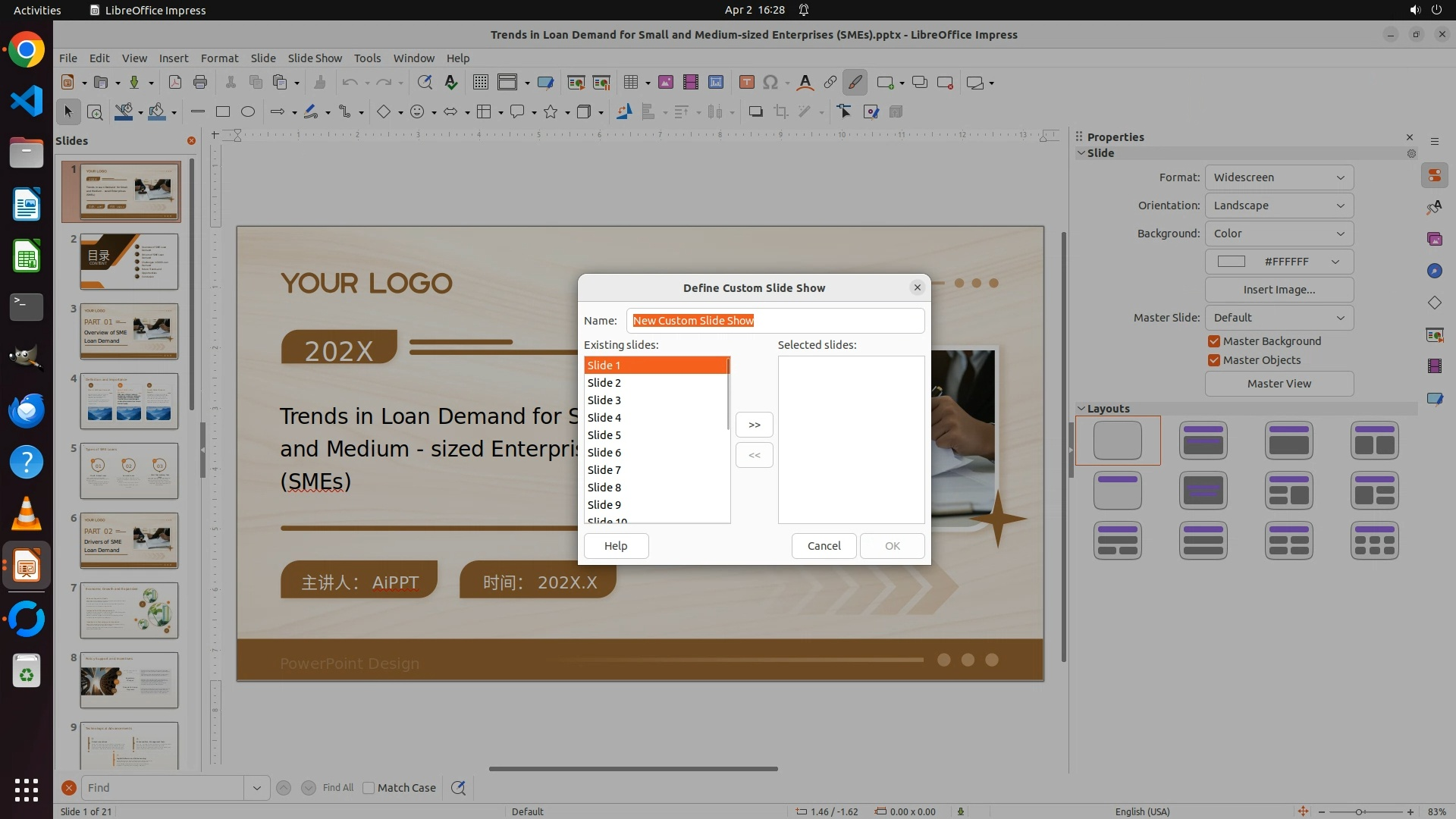Click Cancel in the custom slide show dialog
The width and height of the screenshot is (1456, 819).
tap(824, 546)
